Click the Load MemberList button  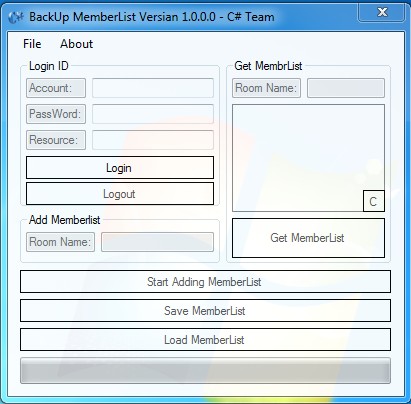point(205,340)
